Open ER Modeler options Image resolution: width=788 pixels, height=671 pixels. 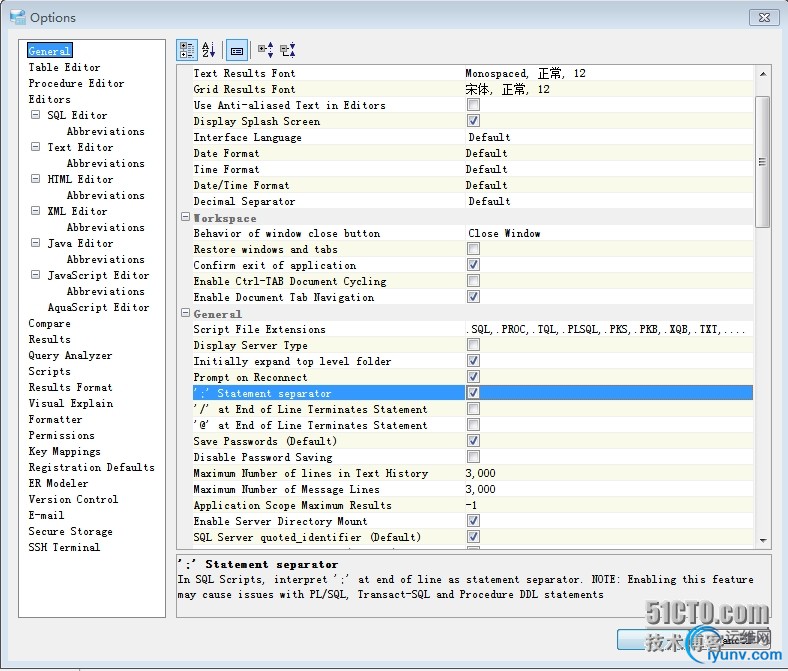tap(58, 484)
